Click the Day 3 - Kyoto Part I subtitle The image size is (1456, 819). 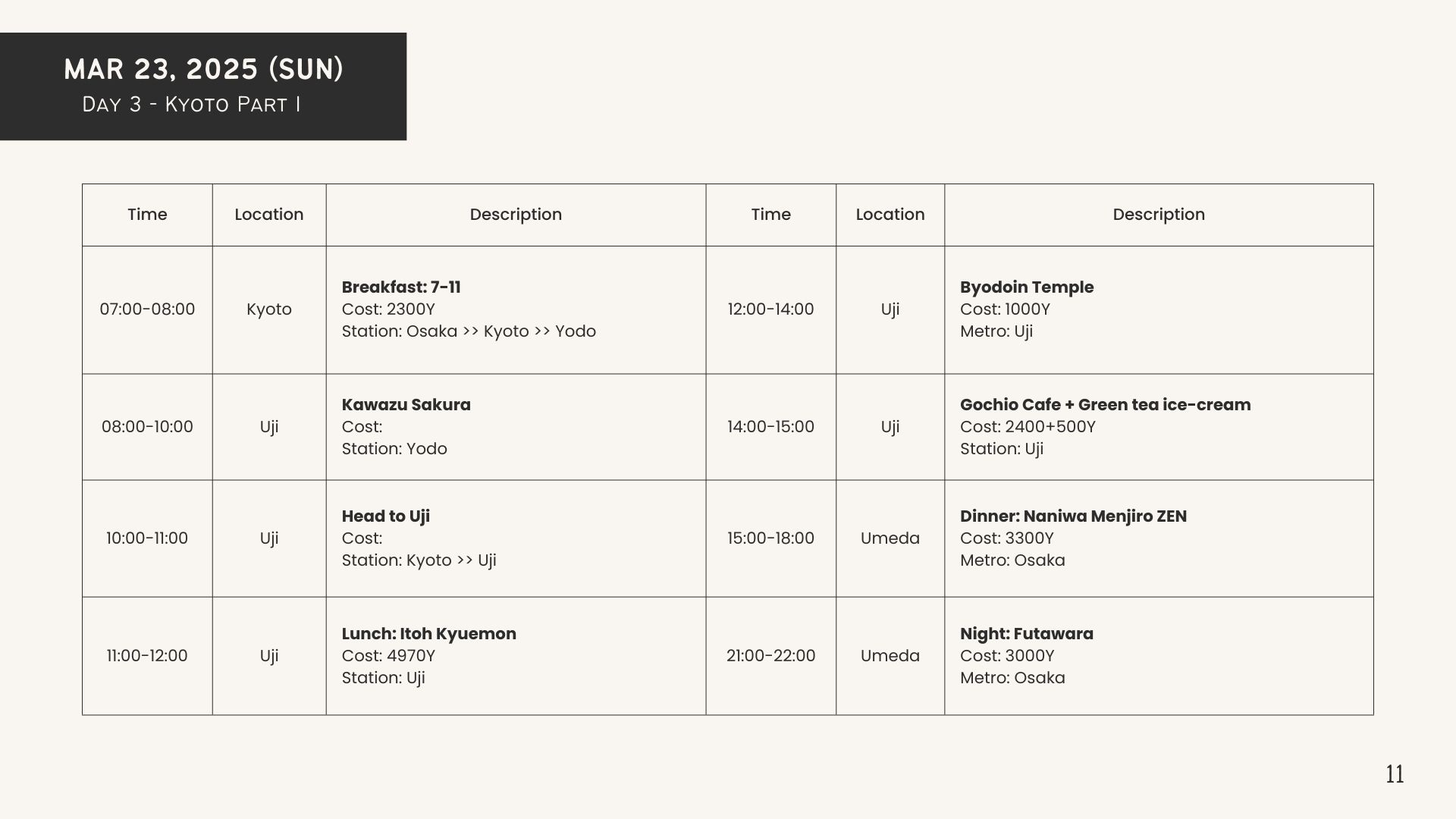(191, 104)
